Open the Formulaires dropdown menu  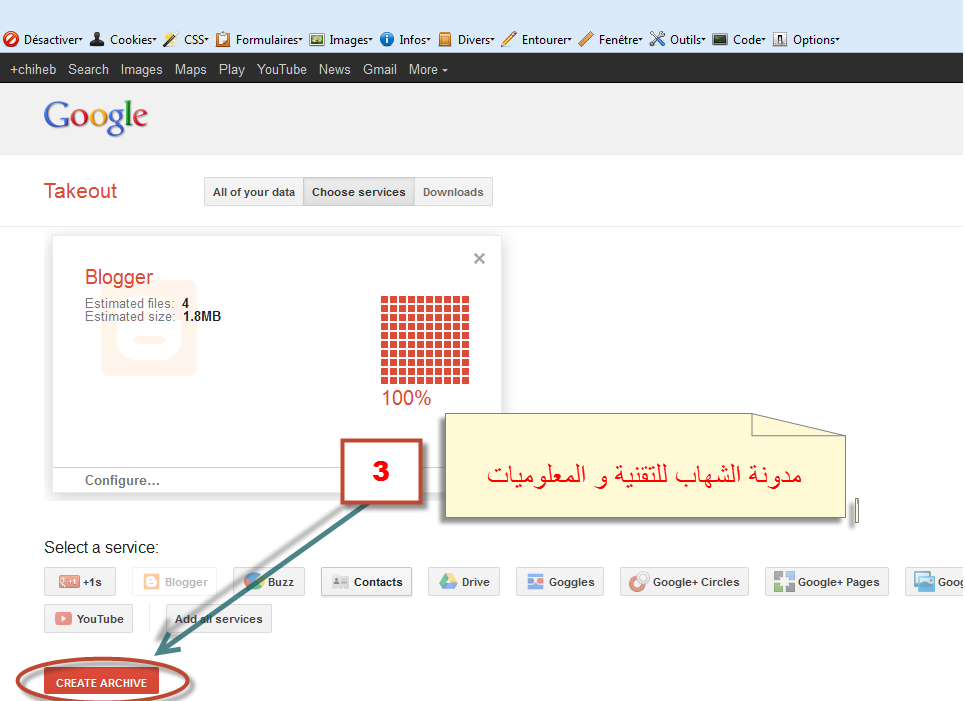tap(269, 39)
